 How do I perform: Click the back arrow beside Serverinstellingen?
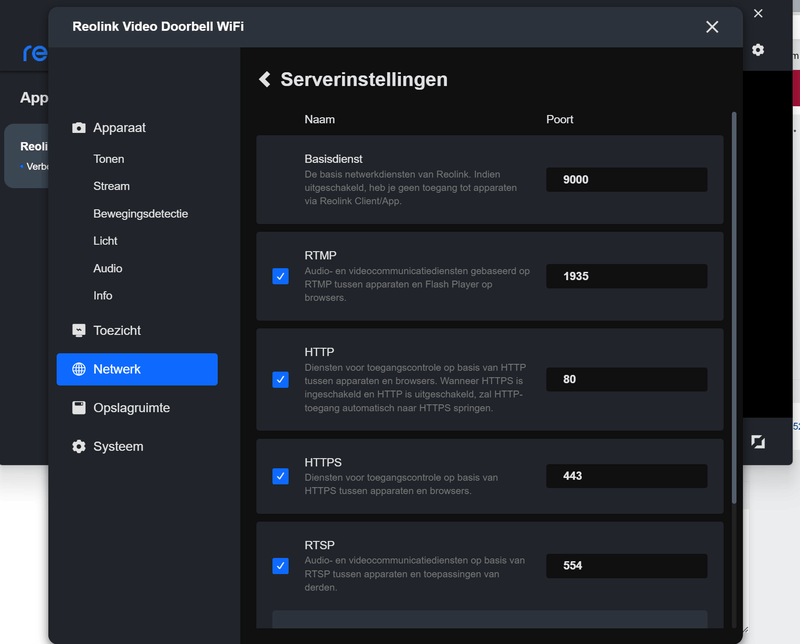point(265,79)
